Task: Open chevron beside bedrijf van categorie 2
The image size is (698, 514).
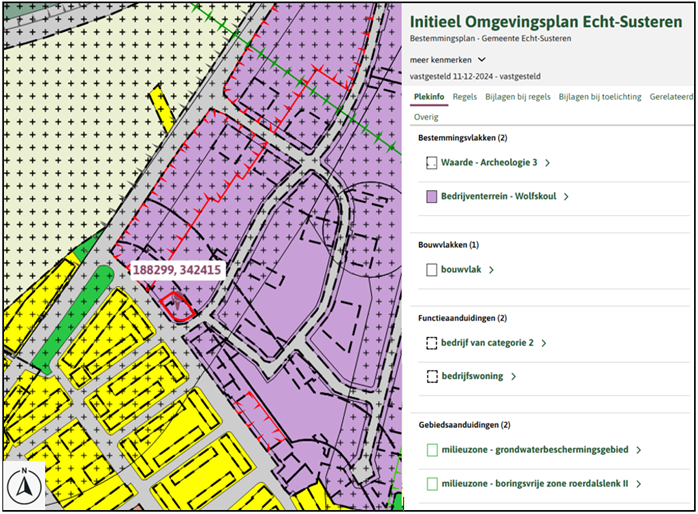Action: (x=544, y=344)
